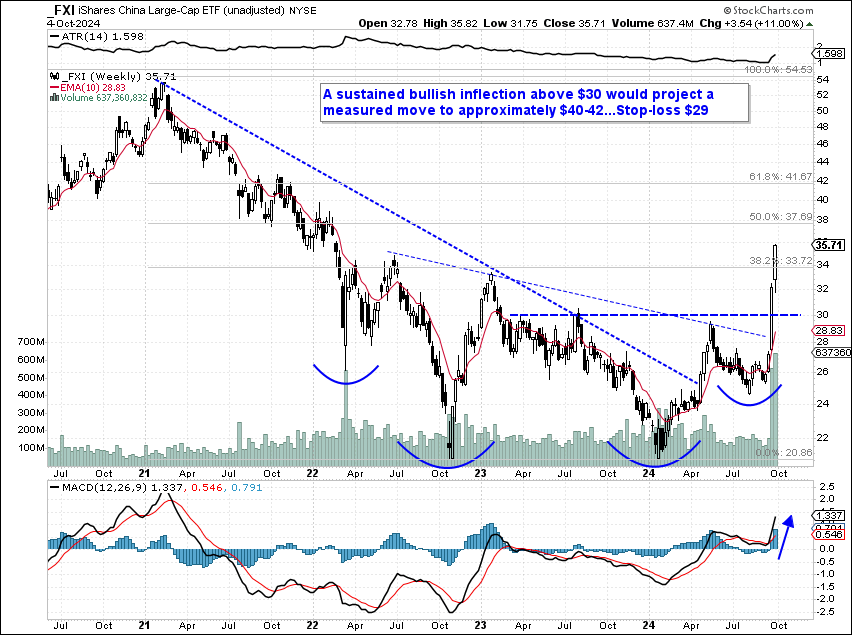Screen dimensions: 852x635
Task: Click the _FXI (Weekly) 35.71 legend
Action: coord(113,77)
